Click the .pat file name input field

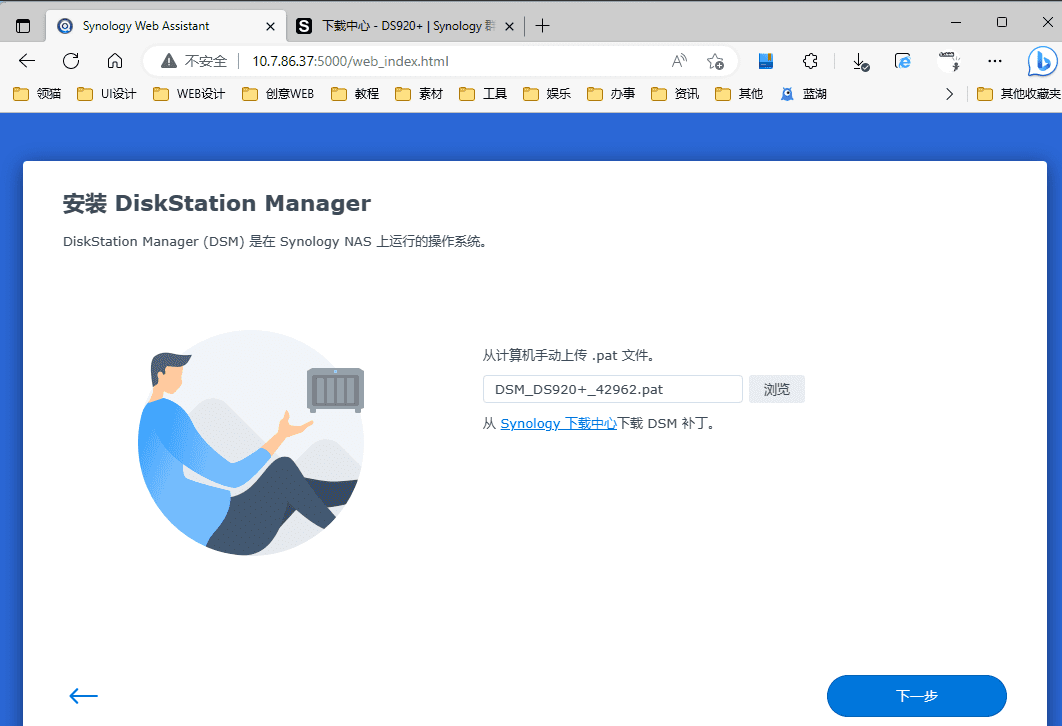click(612, 389)
